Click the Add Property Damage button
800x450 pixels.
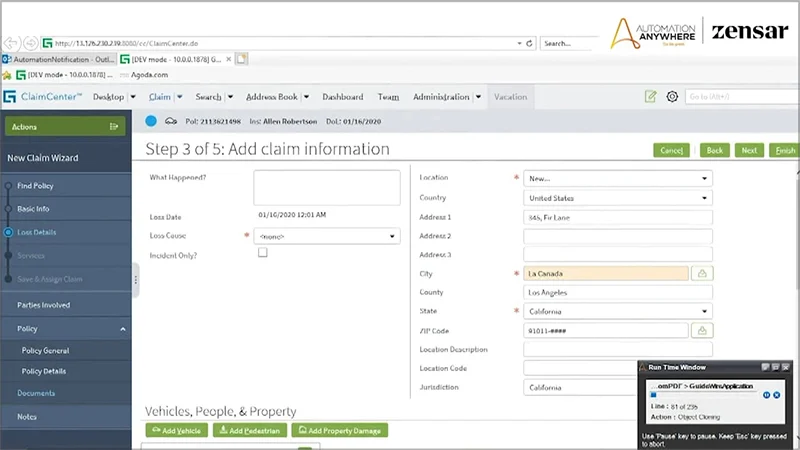pos(340,431)
